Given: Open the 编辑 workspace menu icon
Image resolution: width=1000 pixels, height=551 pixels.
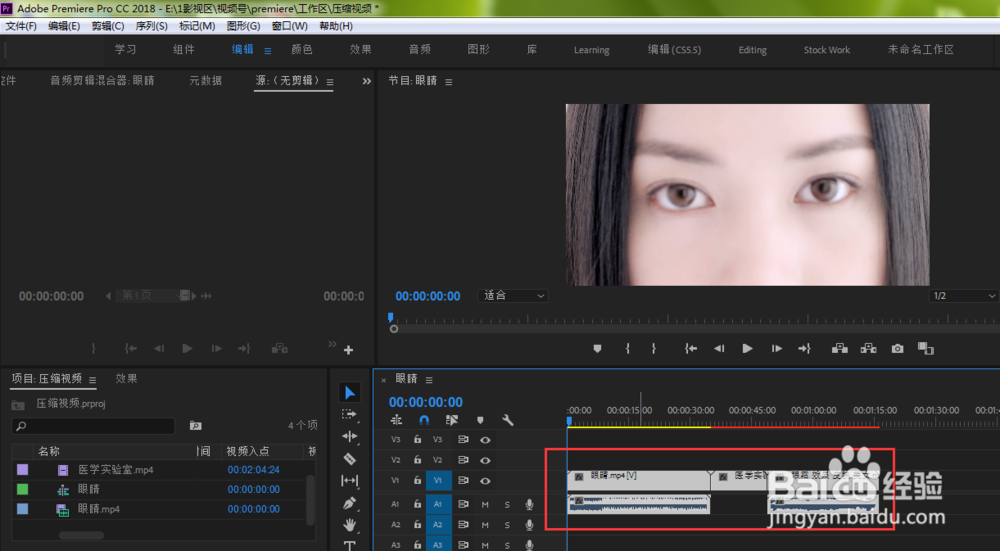Looking at the screenshot, I should (x=268, y=51).
